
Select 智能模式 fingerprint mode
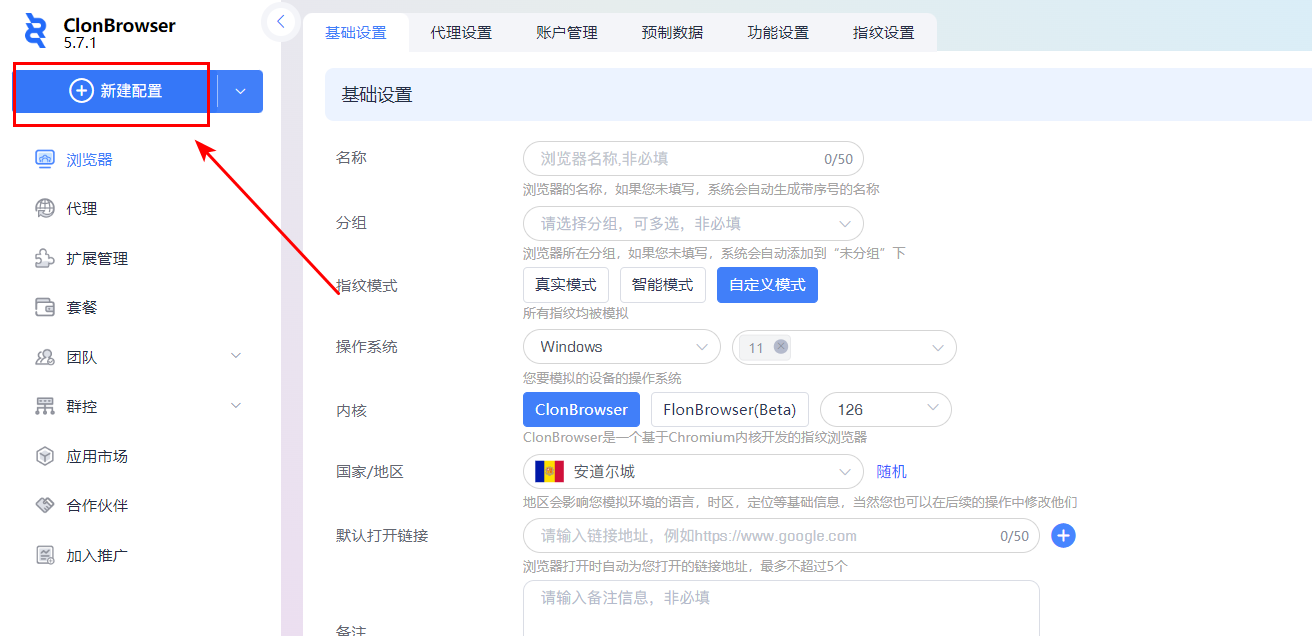(663, 285)
